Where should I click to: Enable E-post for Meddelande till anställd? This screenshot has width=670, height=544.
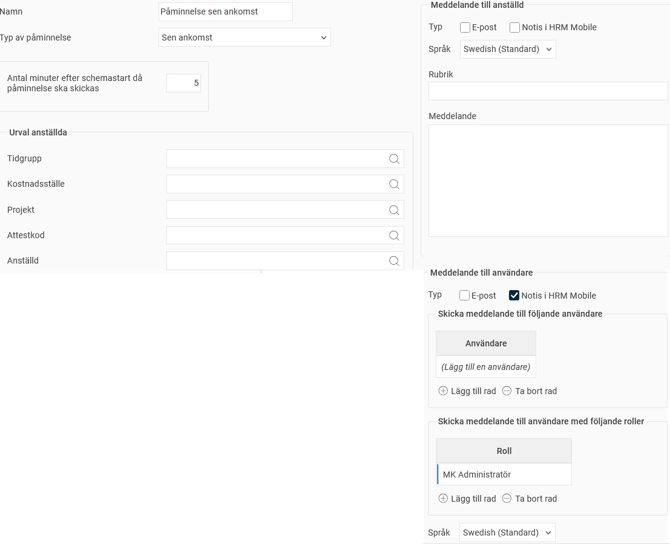[x=465, y=28]
